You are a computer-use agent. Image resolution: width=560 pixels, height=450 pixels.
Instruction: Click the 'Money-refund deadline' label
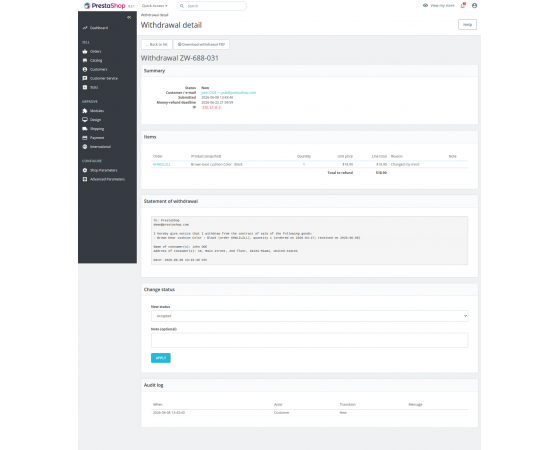pyautogui.click(x=176, y=102)
